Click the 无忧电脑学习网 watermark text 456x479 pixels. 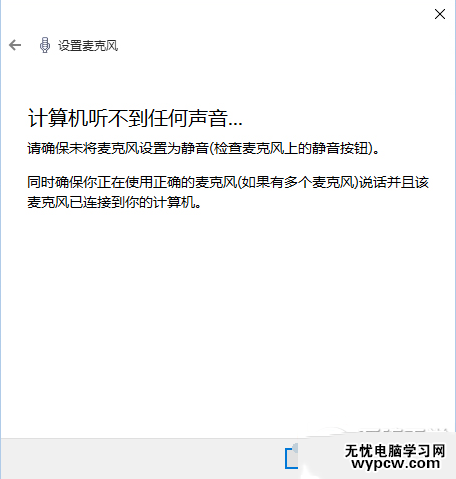(395, 451)
